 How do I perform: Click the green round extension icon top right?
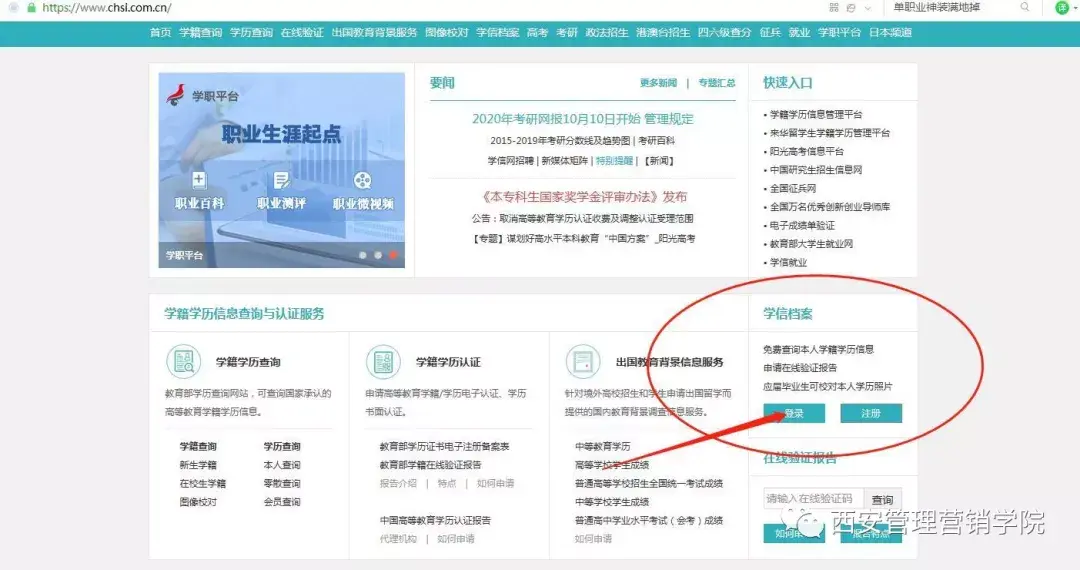tap(1062, 8)
